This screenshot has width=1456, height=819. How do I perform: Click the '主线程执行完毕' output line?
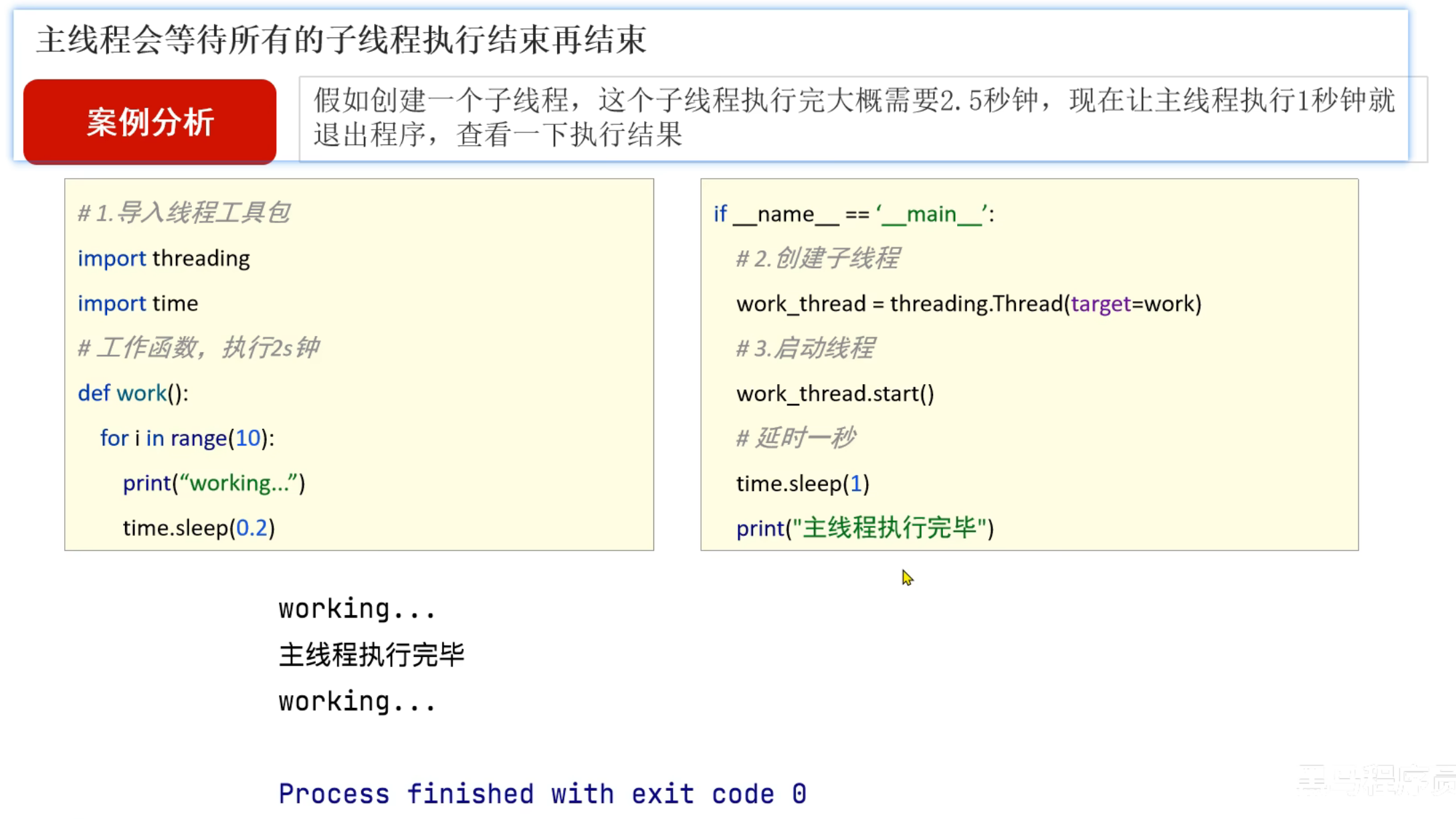(371, 654)
